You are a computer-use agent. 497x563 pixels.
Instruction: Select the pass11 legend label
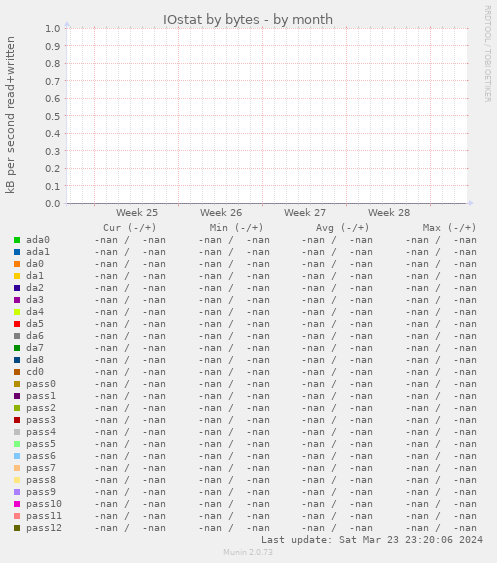pos(44,516)
